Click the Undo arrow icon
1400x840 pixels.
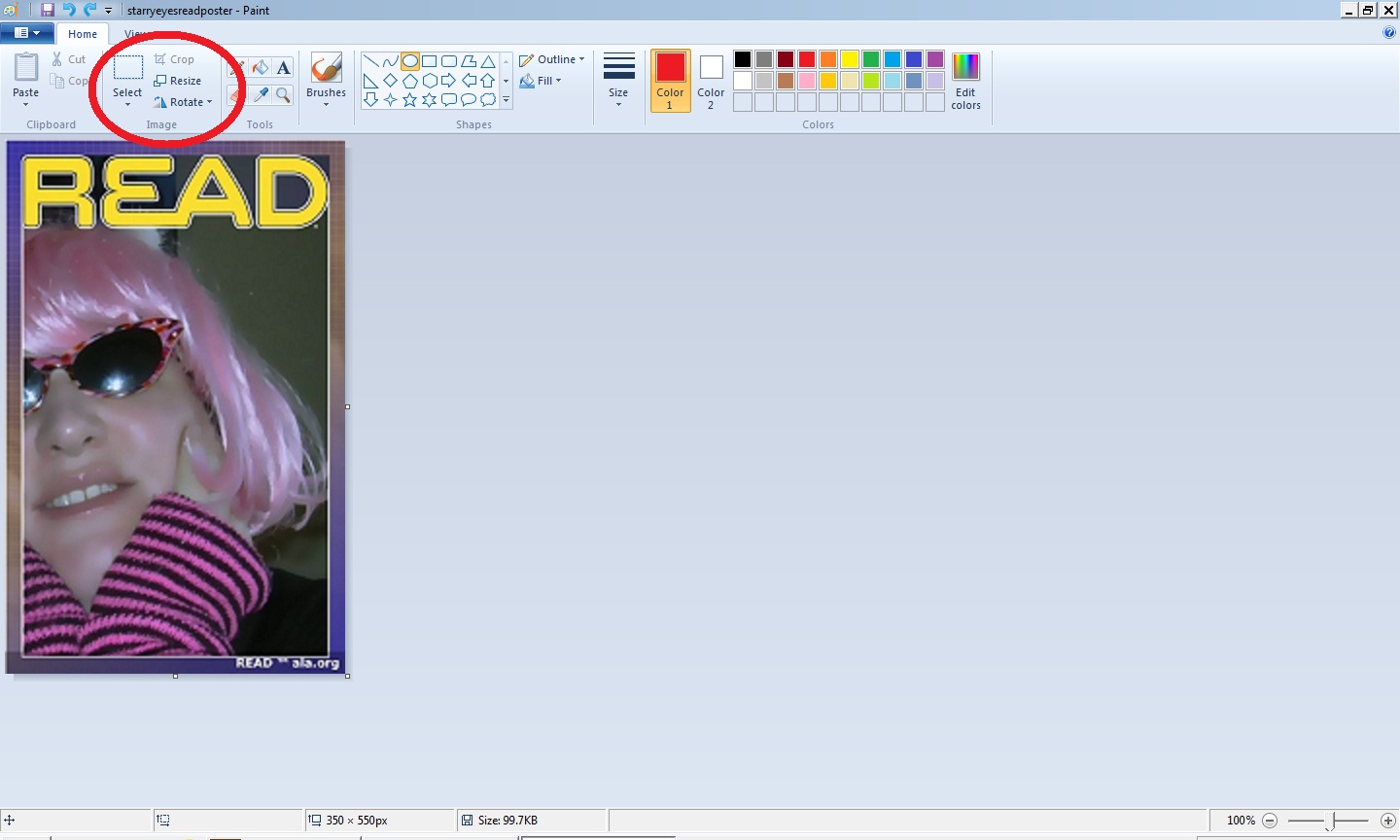tap(68, 10)
